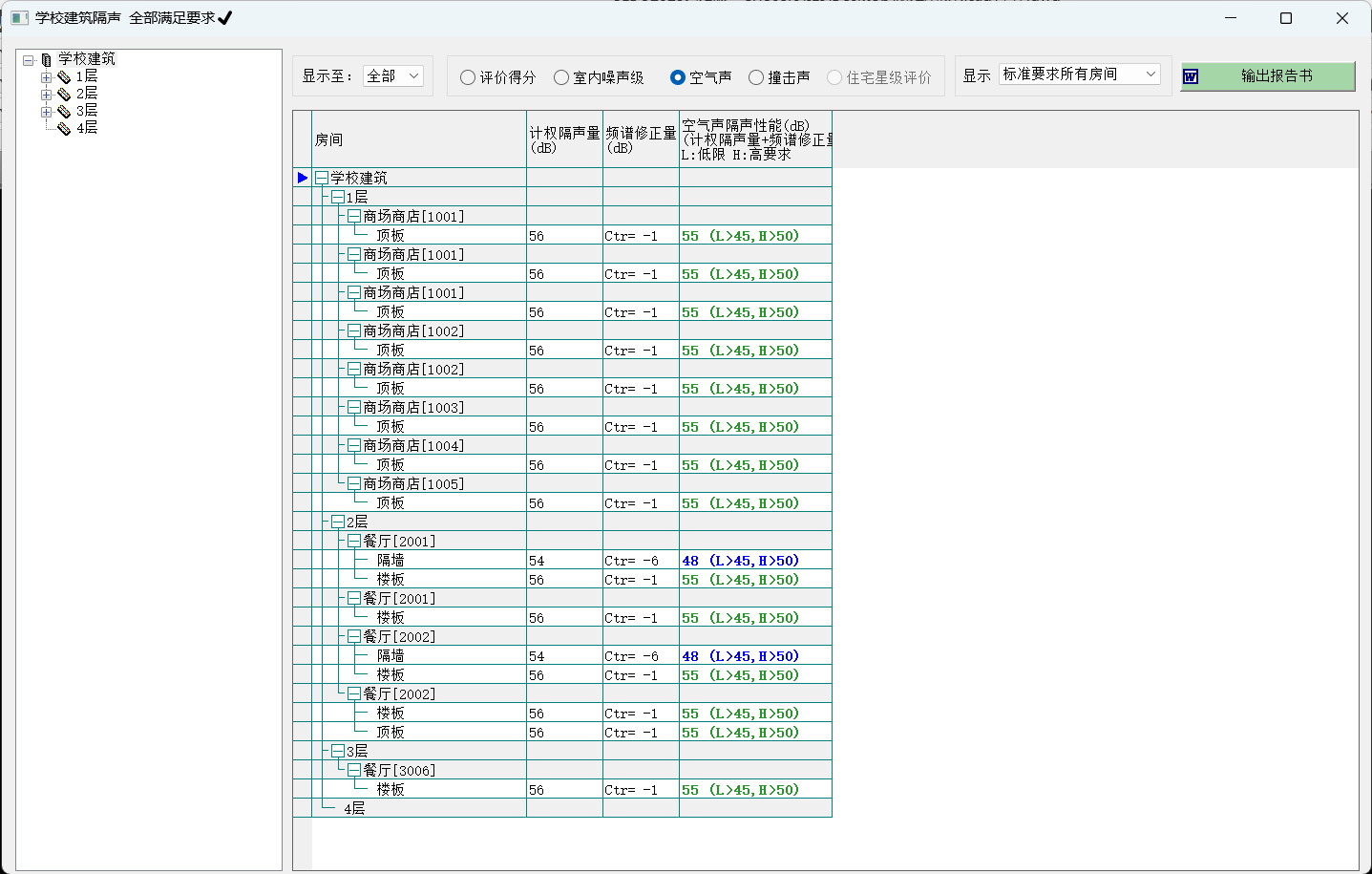Collapse the 2层 group in the table
Image resolution: width=1372 pixels, height=874 pixels.
tap(337, 522)
